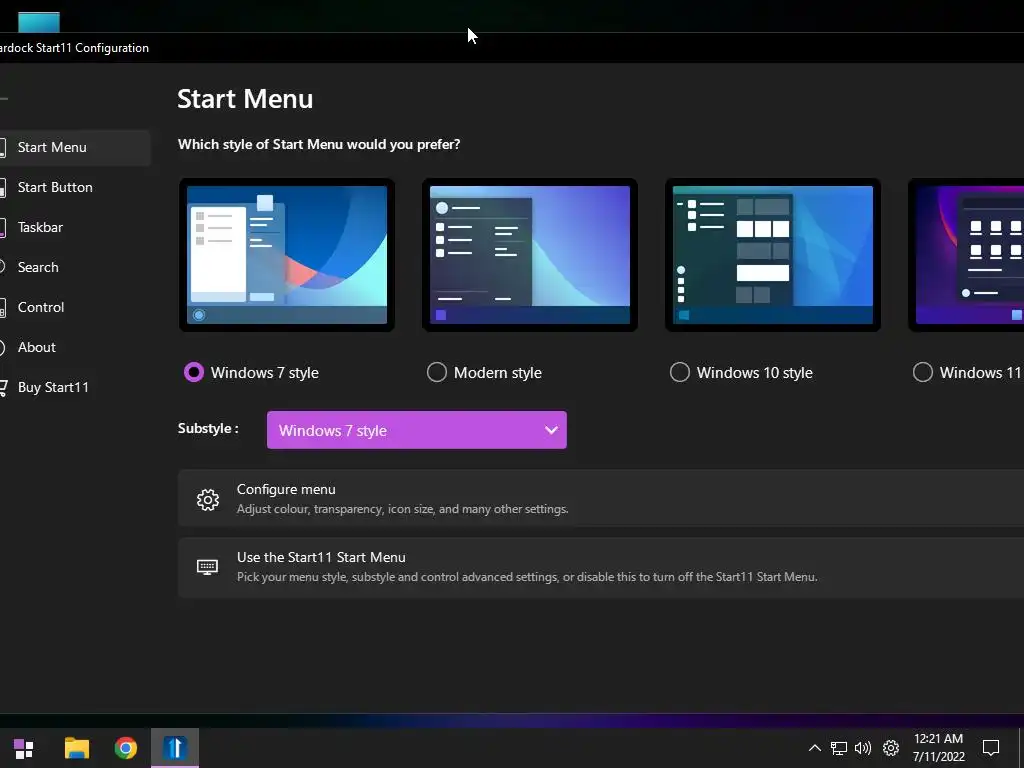The height and width of the screenshot is (768, 1024).
Task: Click the volume speaker icon in tray
Action: point(863,748)
